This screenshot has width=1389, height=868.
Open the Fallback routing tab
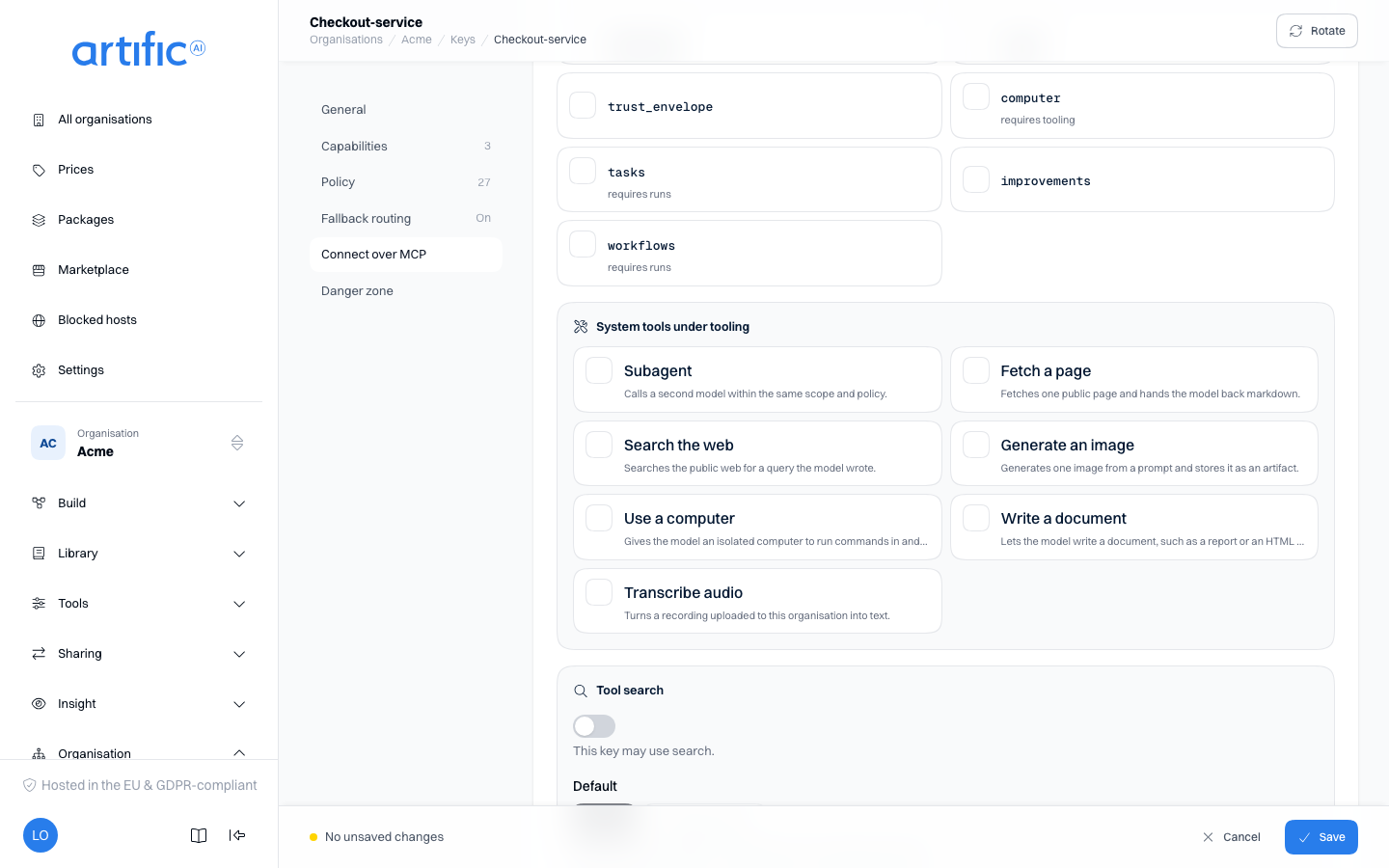pyautogui.click(x=406, y=219)
